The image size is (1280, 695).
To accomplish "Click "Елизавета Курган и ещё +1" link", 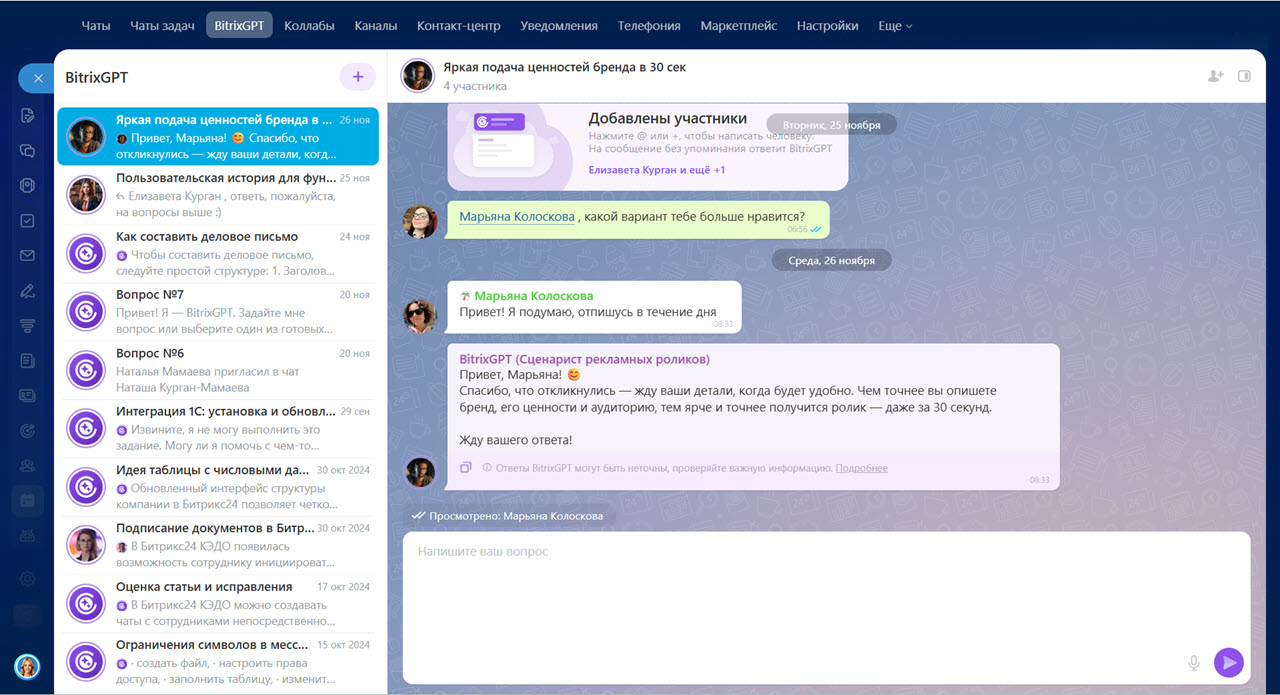I will (x=656, y=170).
